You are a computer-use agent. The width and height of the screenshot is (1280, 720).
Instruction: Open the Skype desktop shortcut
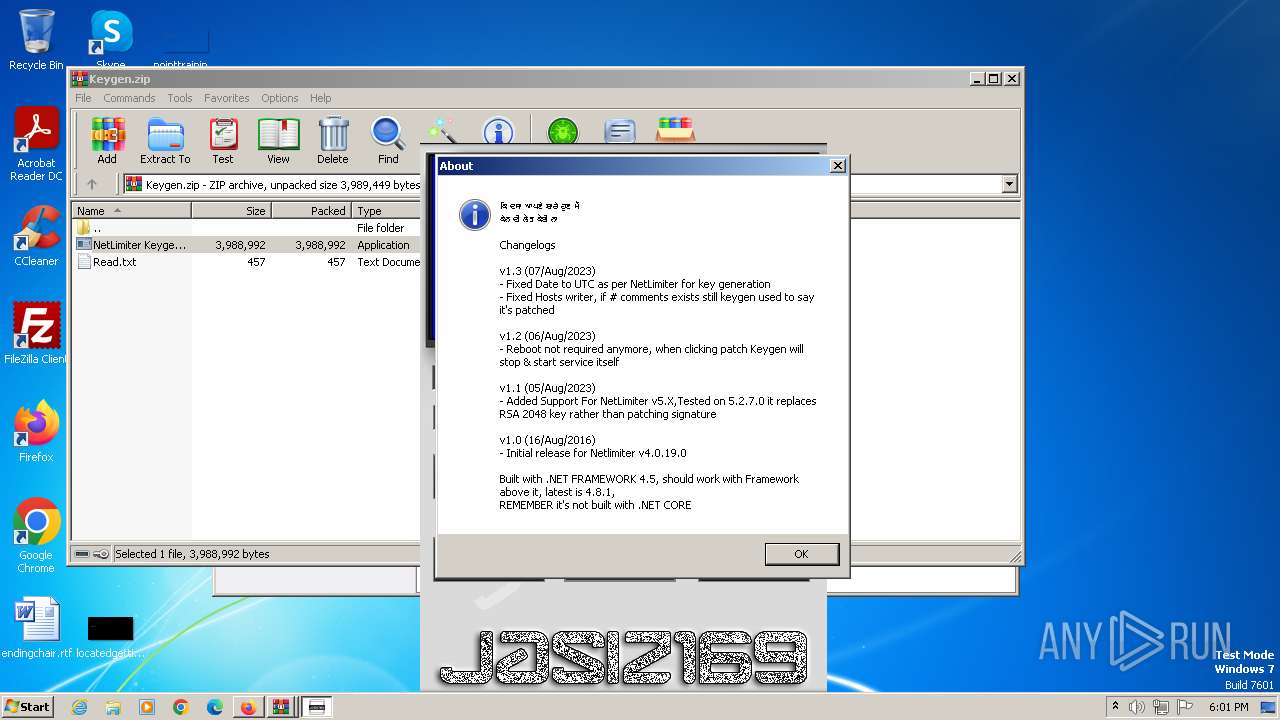111,40
